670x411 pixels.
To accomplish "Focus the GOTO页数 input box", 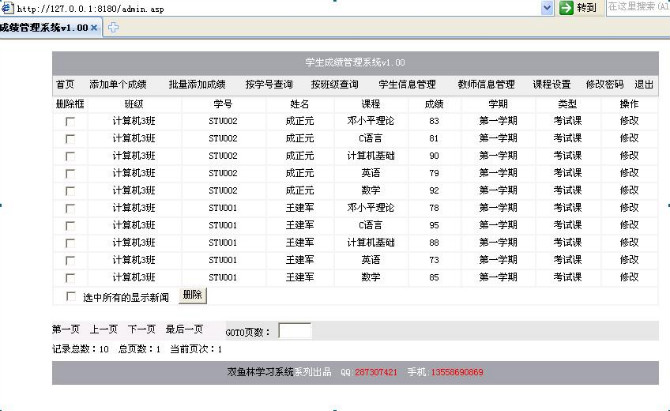I will pyautogui.click(x=295, y=331).
